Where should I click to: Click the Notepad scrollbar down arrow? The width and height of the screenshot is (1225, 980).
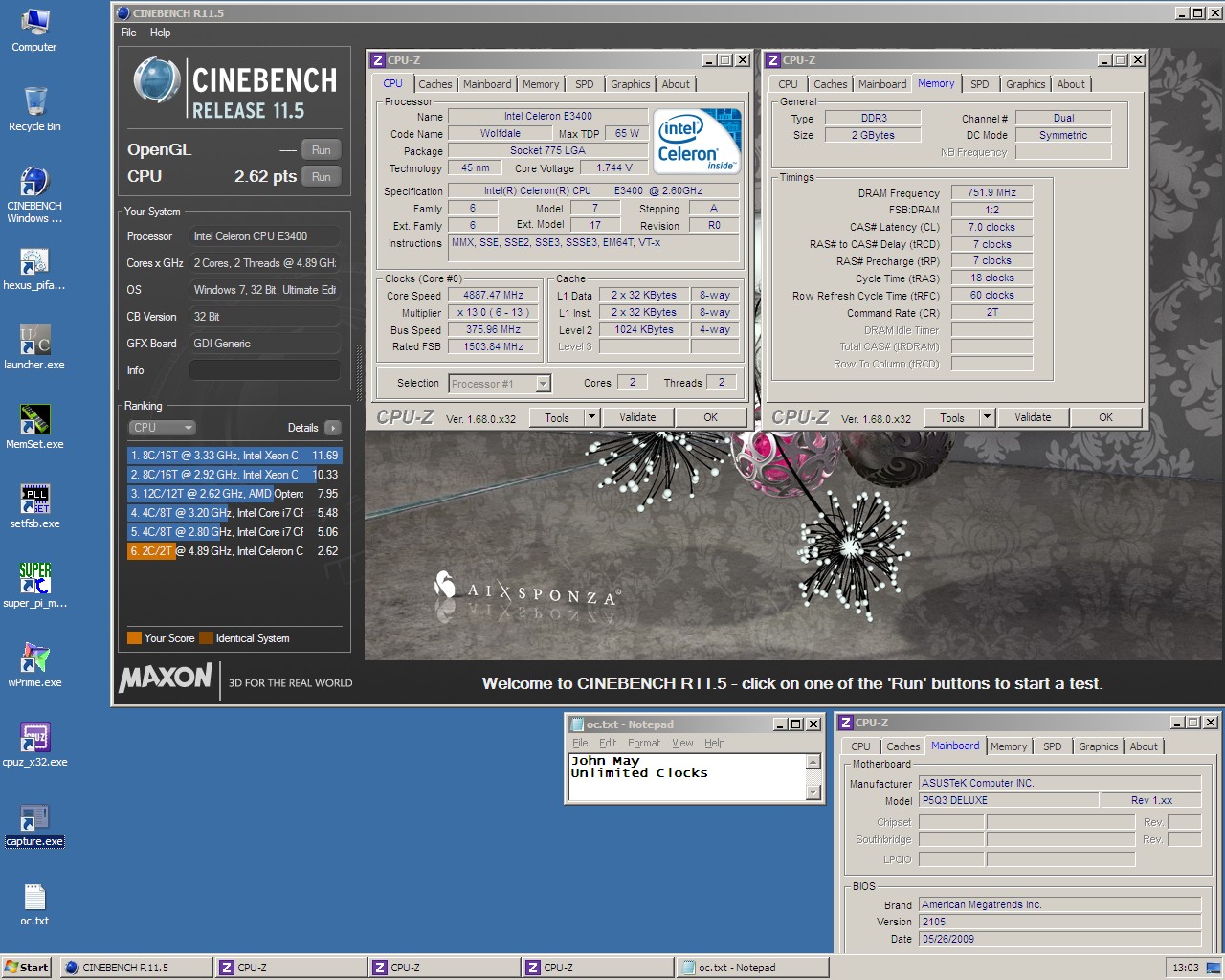click(x=813, y=792)
